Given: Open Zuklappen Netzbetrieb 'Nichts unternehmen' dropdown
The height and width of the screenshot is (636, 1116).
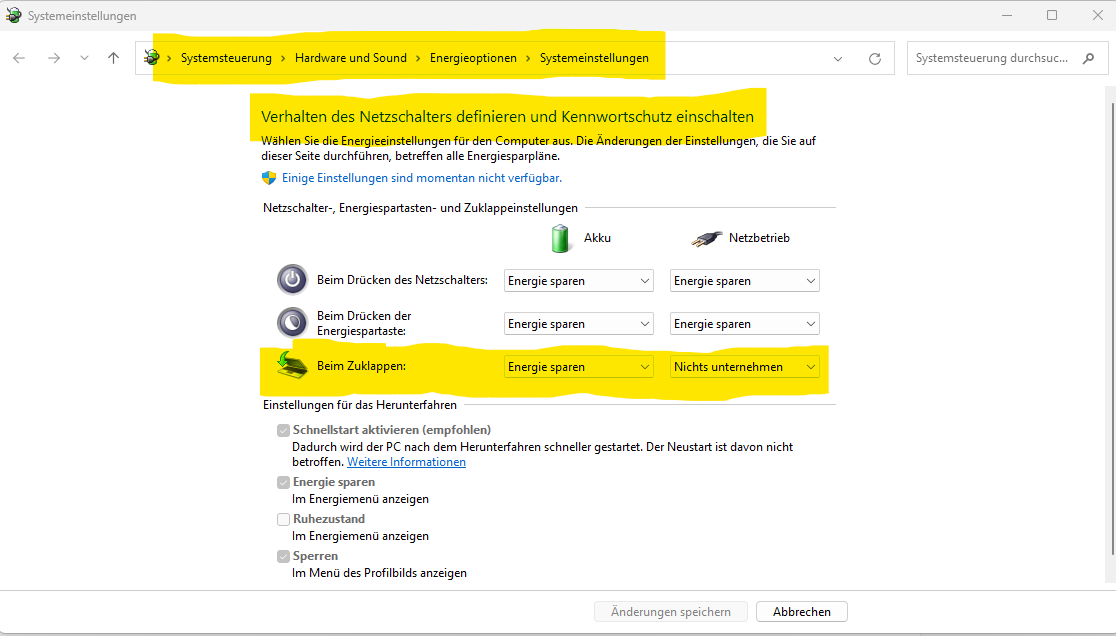Looking at the screenshot, I should click(744, 366).
